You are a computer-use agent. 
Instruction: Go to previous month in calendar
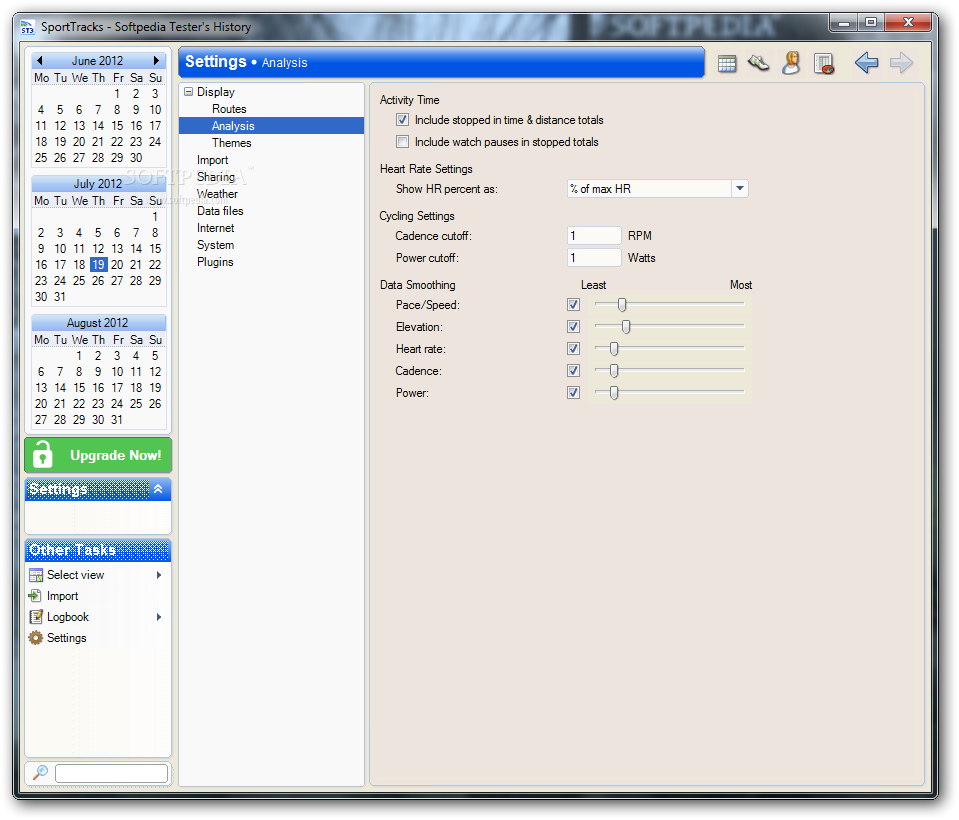tap(40, 61)
